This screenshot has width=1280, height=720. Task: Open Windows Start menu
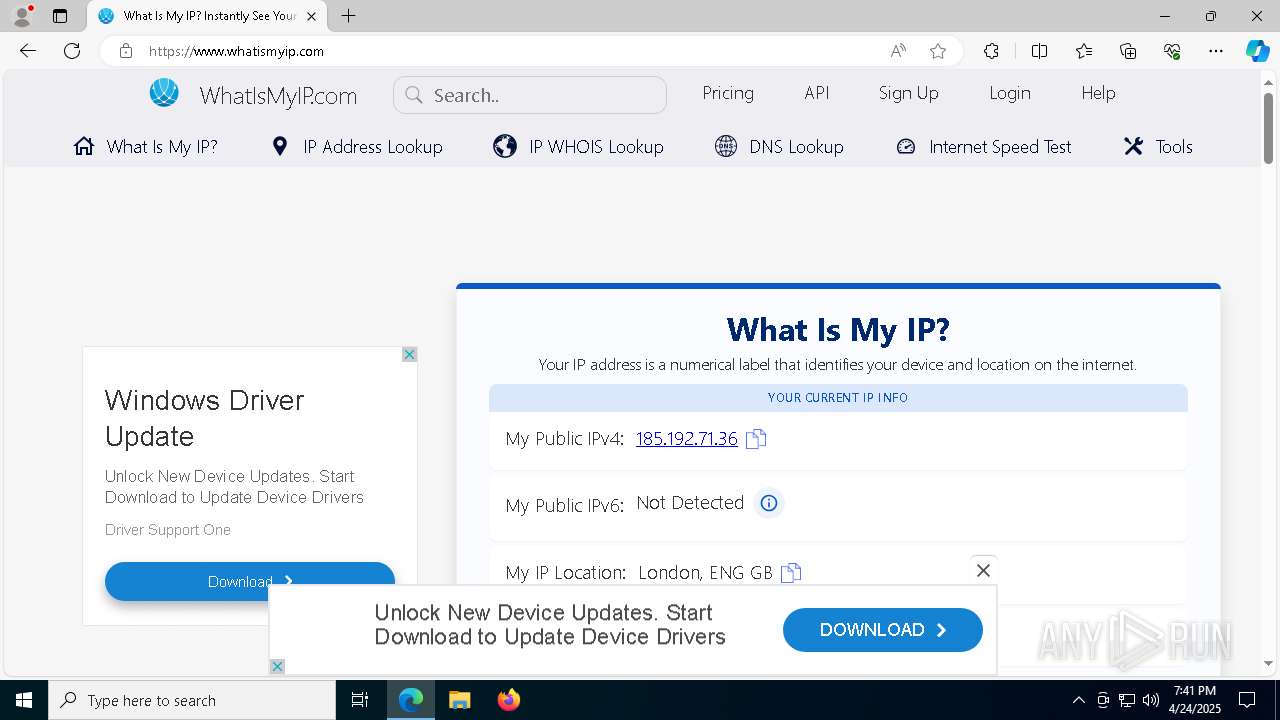[24, 700]
